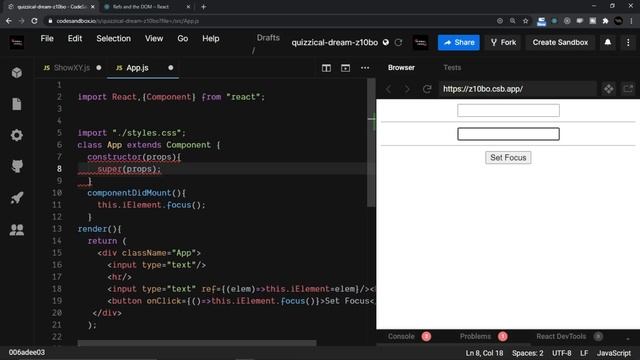
Task: Expand the Console panel
Action: (x=401, y=337)
